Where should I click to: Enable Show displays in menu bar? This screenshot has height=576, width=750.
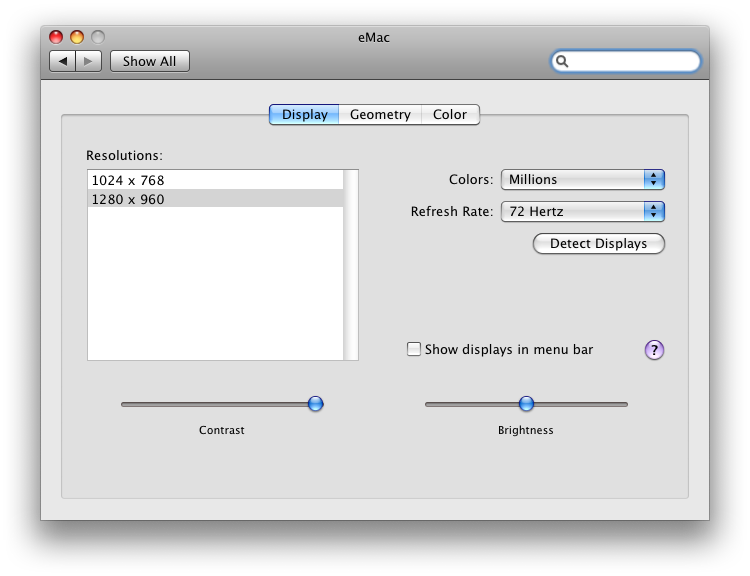(x=413, y=349)
